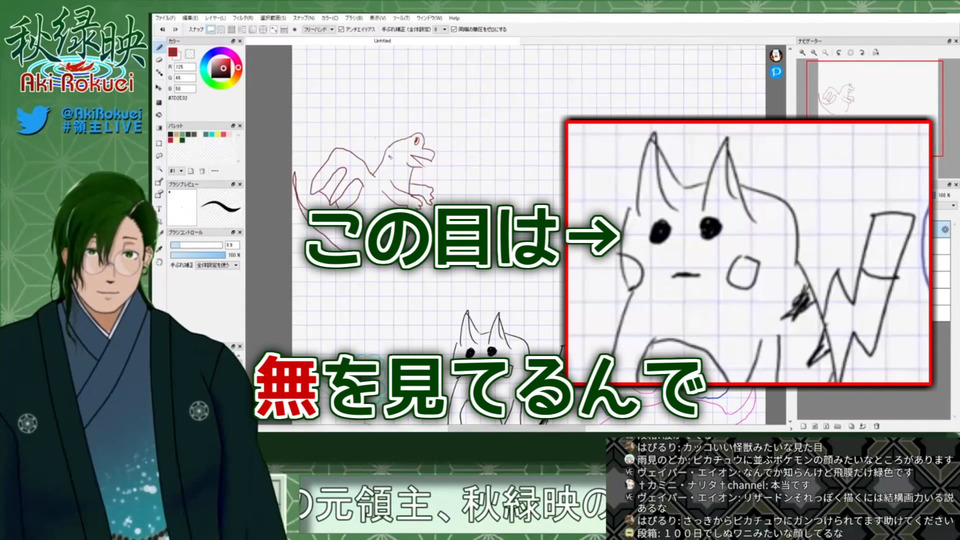The image size is (960, 540).
Task: Click the snap setting dot icon
Action: click(x=294, y=29)
